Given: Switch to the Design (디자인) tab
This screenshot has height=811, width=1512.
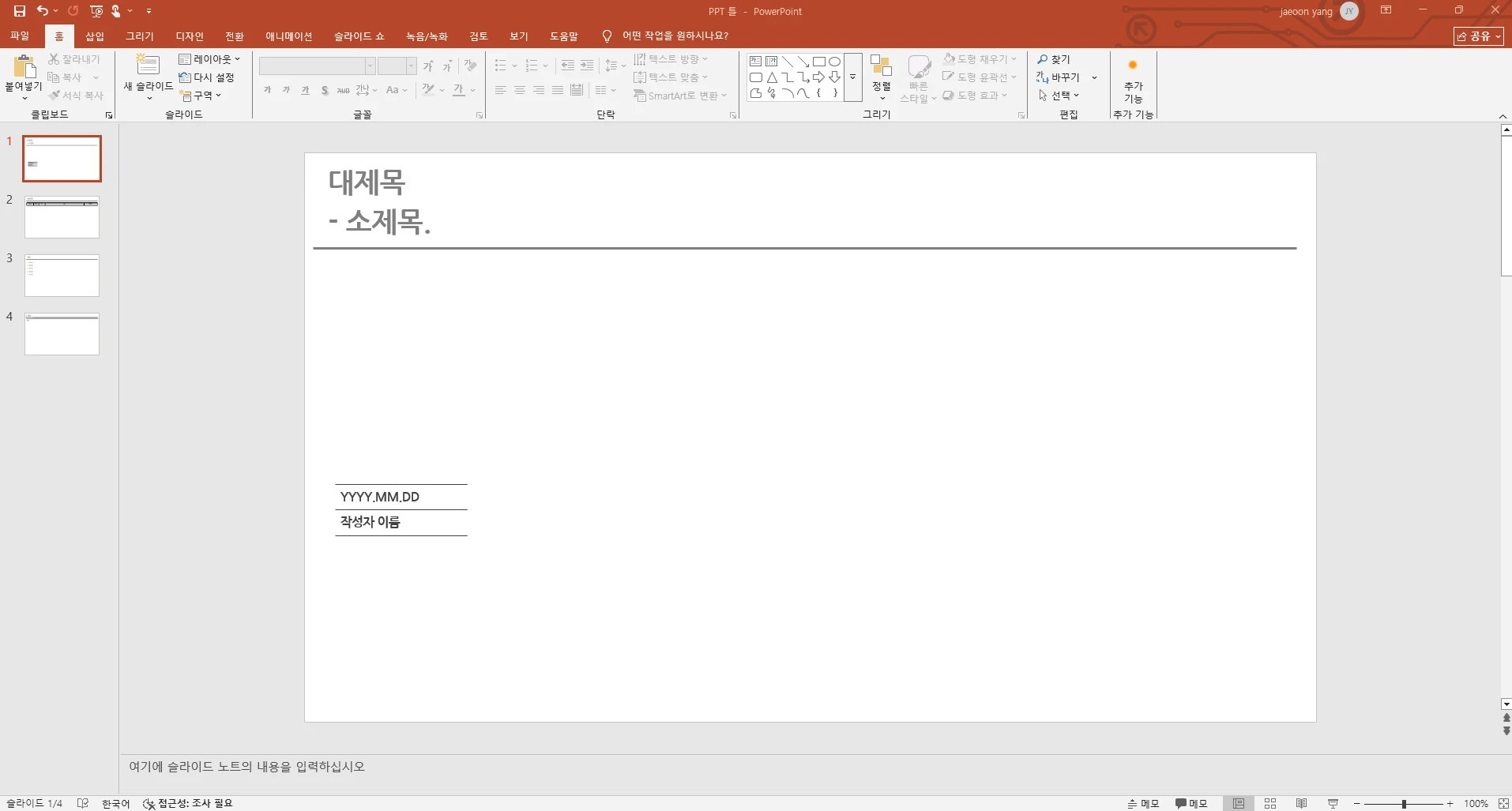Looking at the screenshot, I should 190,36.
